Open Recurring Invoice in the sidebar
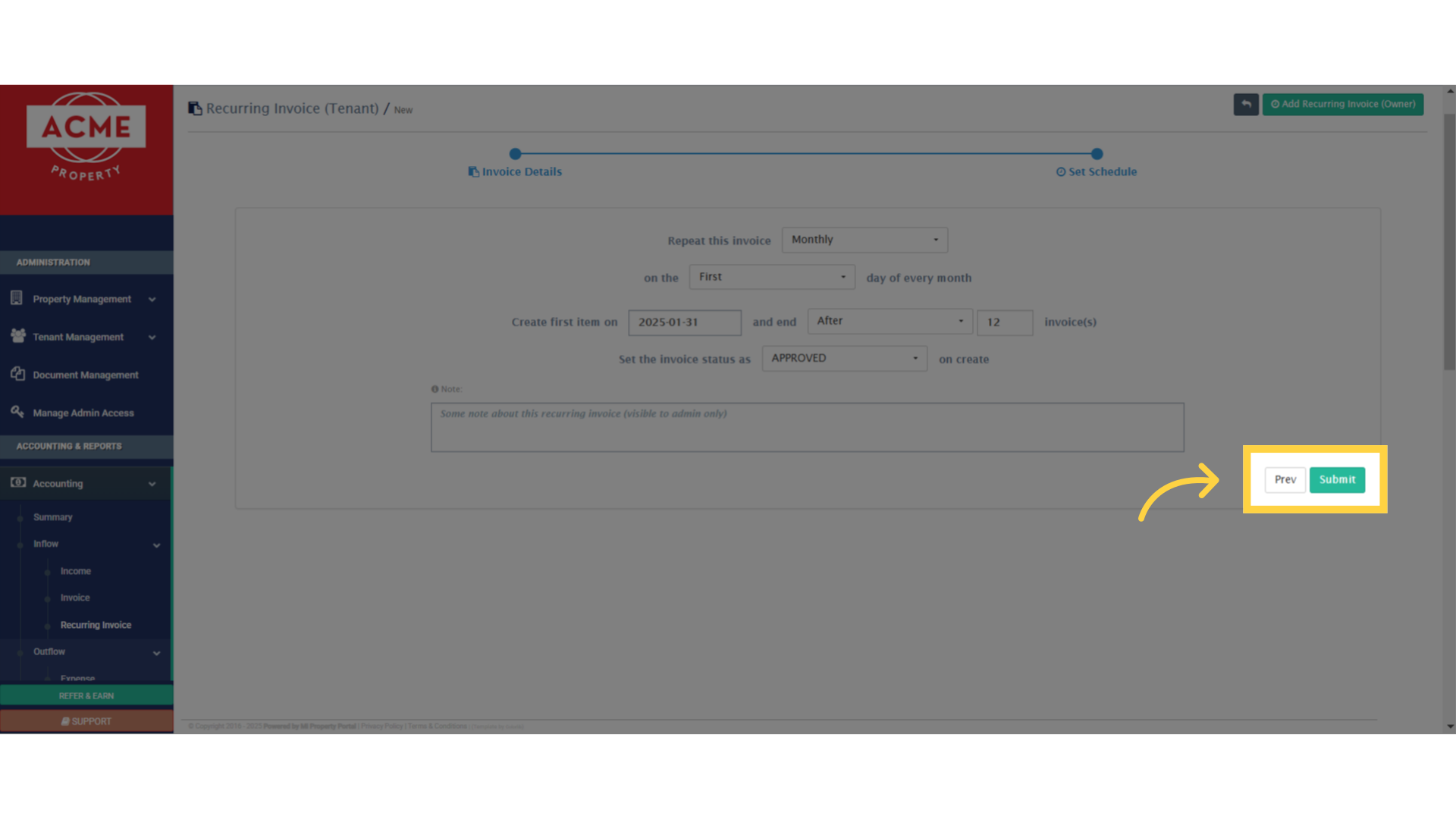This screenshot has width=1456, height=819. (x=96, y=625)
